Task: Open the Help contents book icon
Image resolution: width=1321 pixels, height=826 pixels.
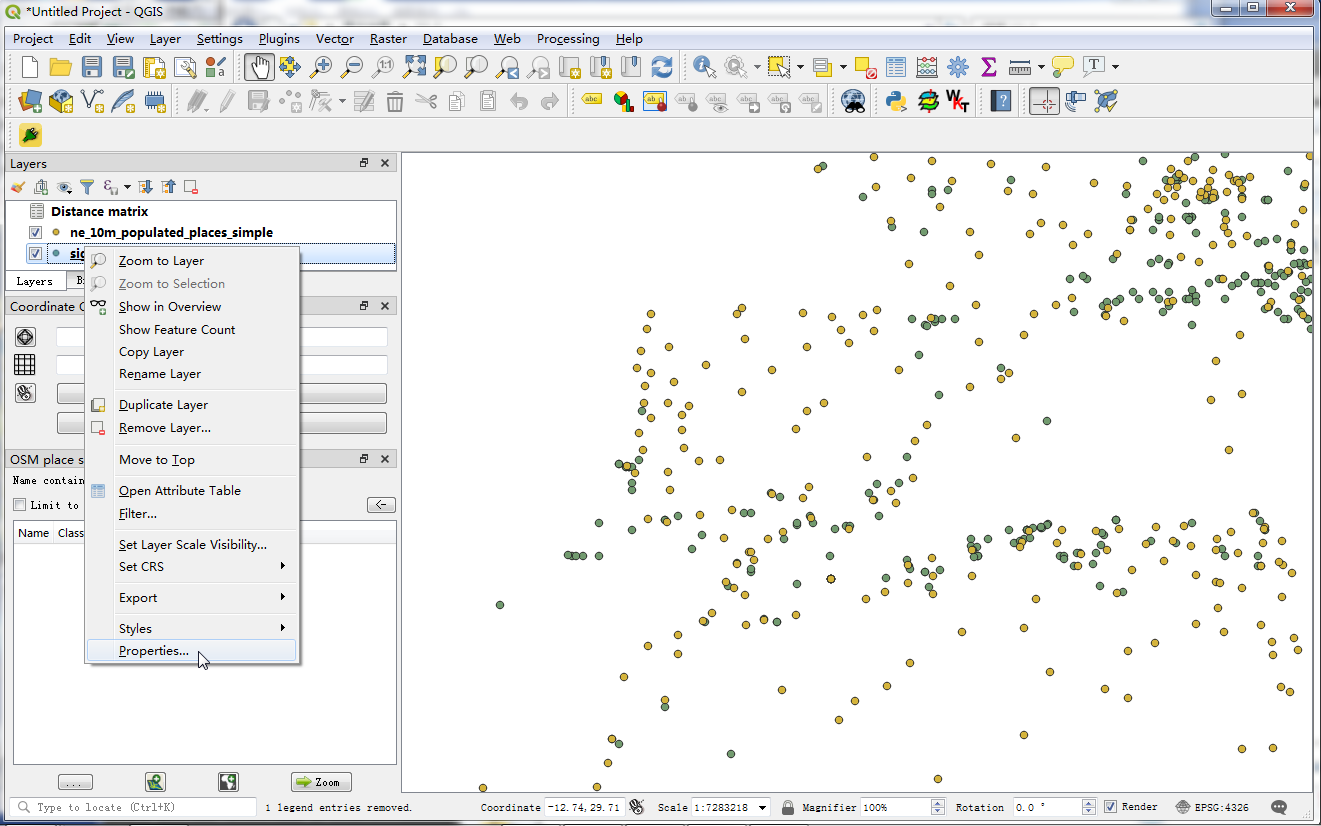Action: (x=1001, y=101)
